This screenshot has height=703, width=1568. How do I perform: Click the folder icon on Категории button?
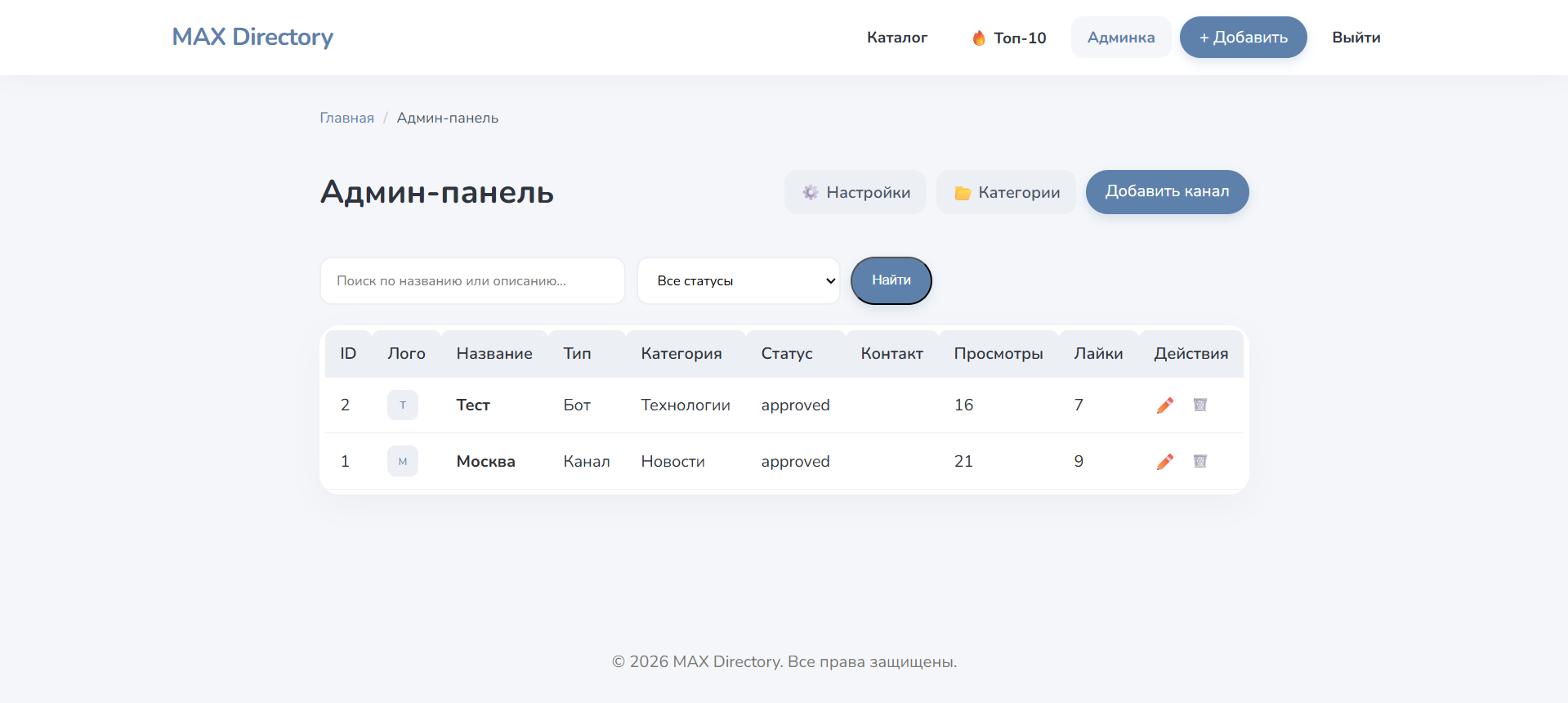click(x=963, y=193)
